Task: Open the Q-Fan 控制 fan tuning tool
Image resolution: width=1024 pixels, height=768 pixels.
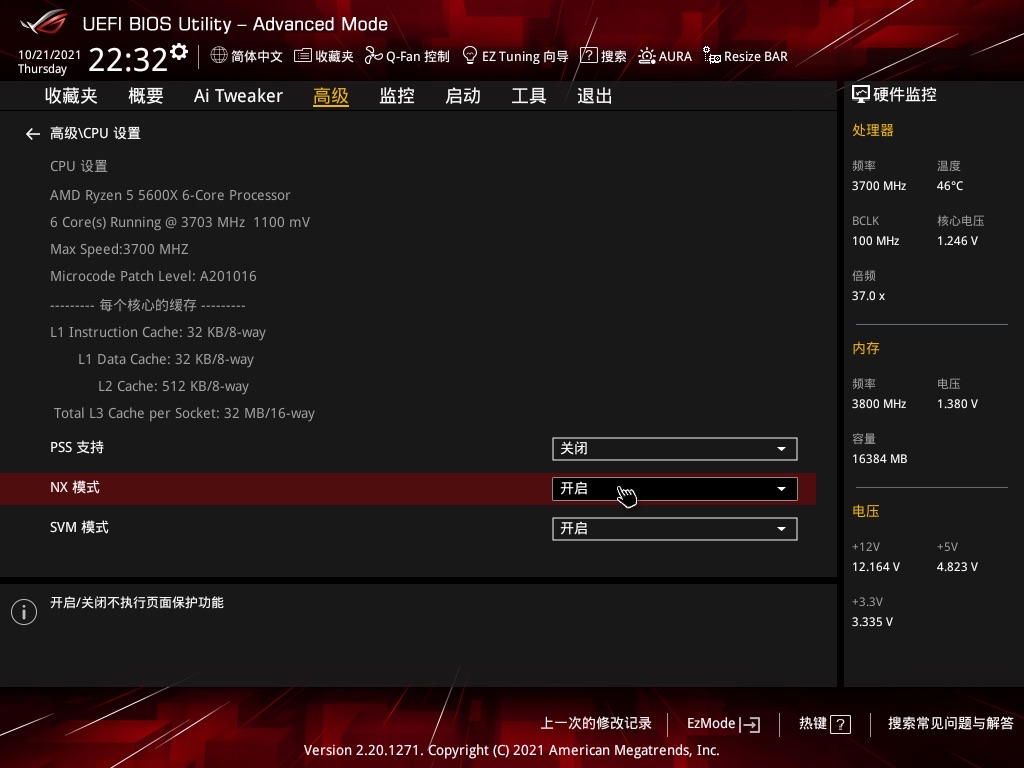Action: 406,56
